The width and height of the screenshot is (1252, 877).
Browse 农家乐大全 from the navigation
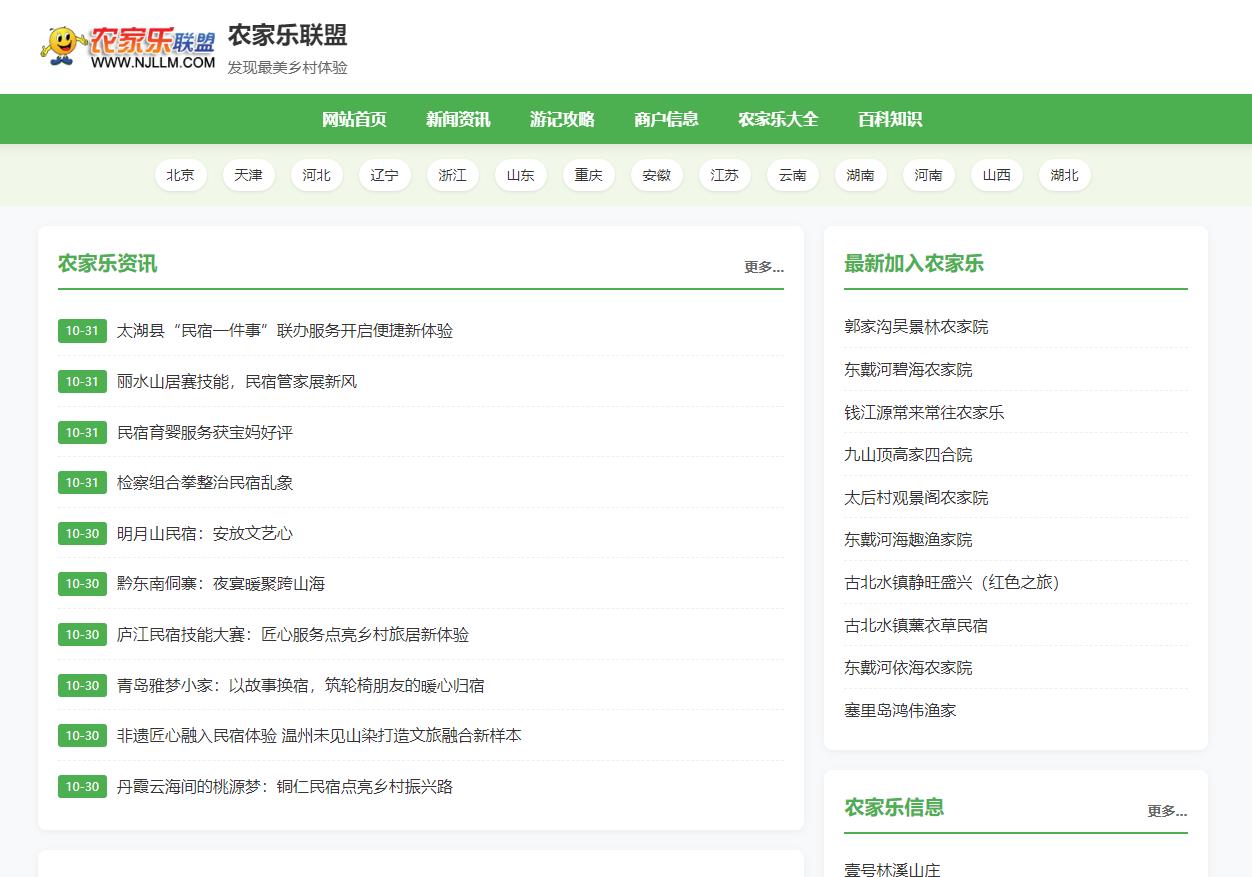click(x=778, y=119)
